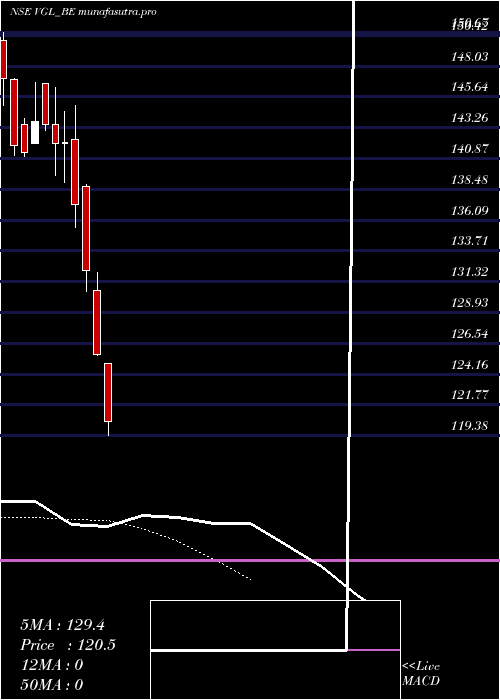Click the Price : 120.5 readout
Image resolution: width=500 pixels, height=700 pixels.
[68, 645]
